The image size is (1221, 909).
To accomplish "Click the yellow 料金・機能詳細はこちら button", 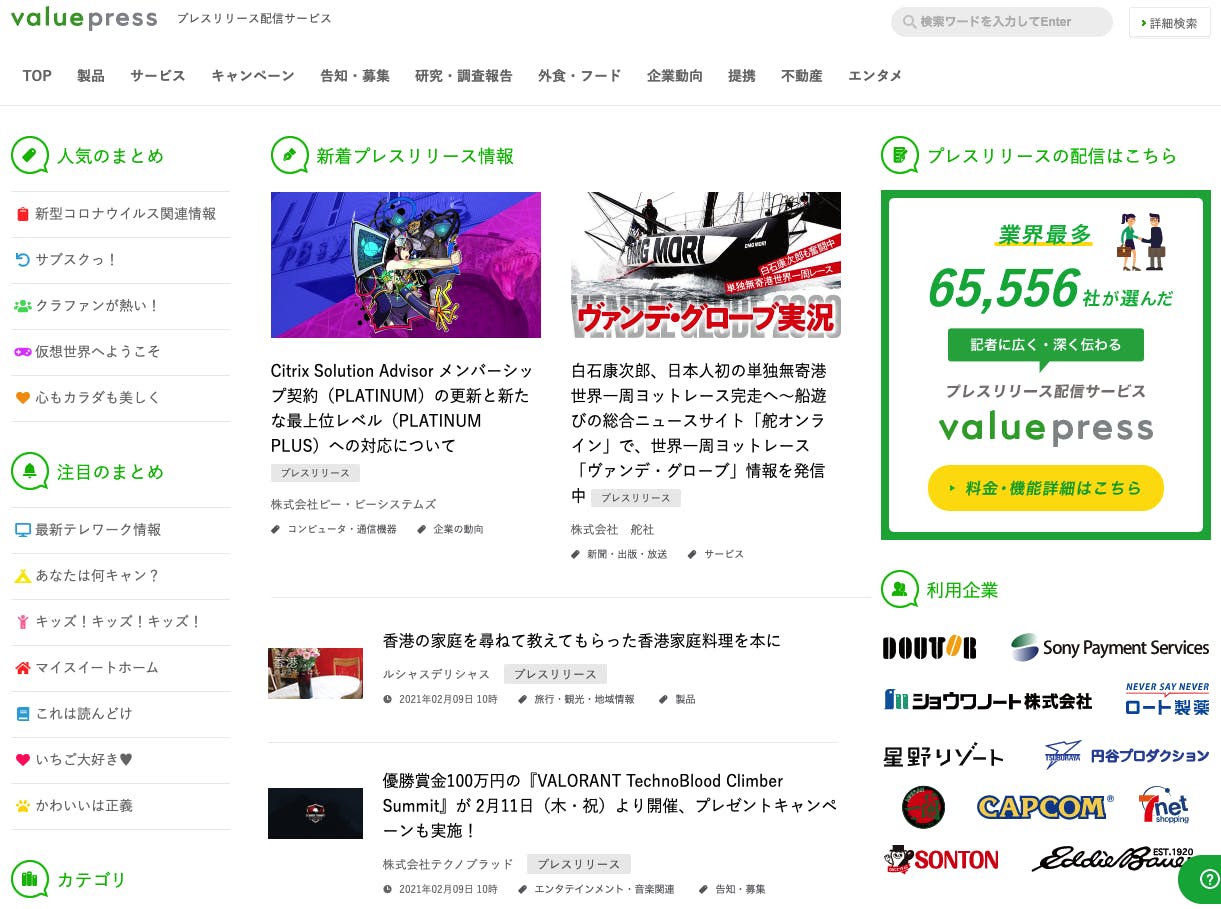I will click(x=1045, y=488).
